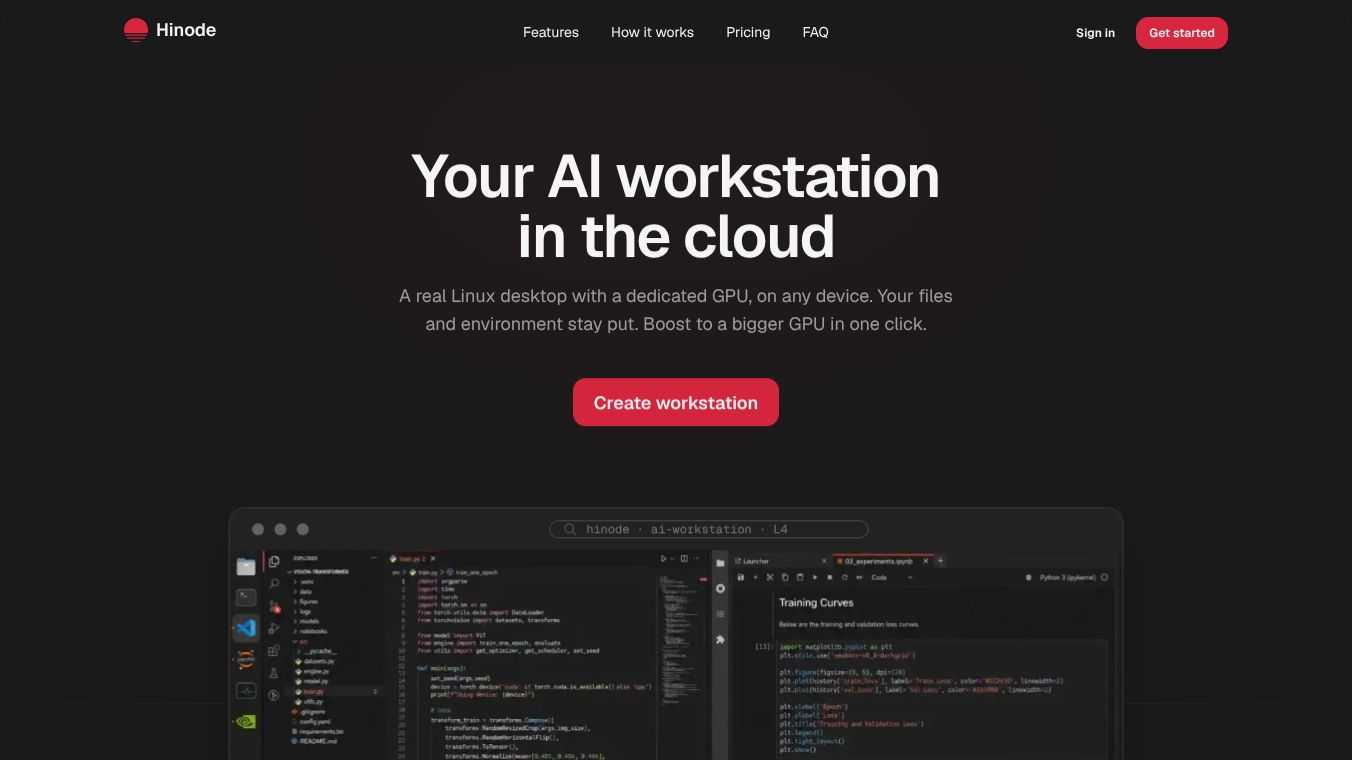Open the NVIDIA dock icon
Image resolution: width=1352 pixels, height=760 pixels.
(246, 720)
